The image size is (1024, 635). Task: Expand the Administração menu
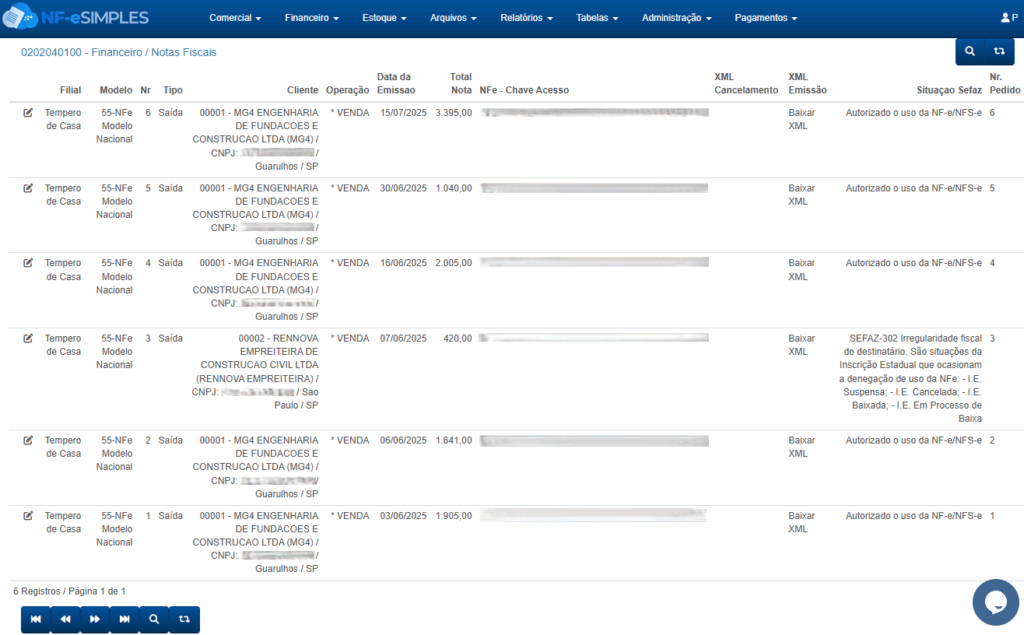tap(677, 18)
